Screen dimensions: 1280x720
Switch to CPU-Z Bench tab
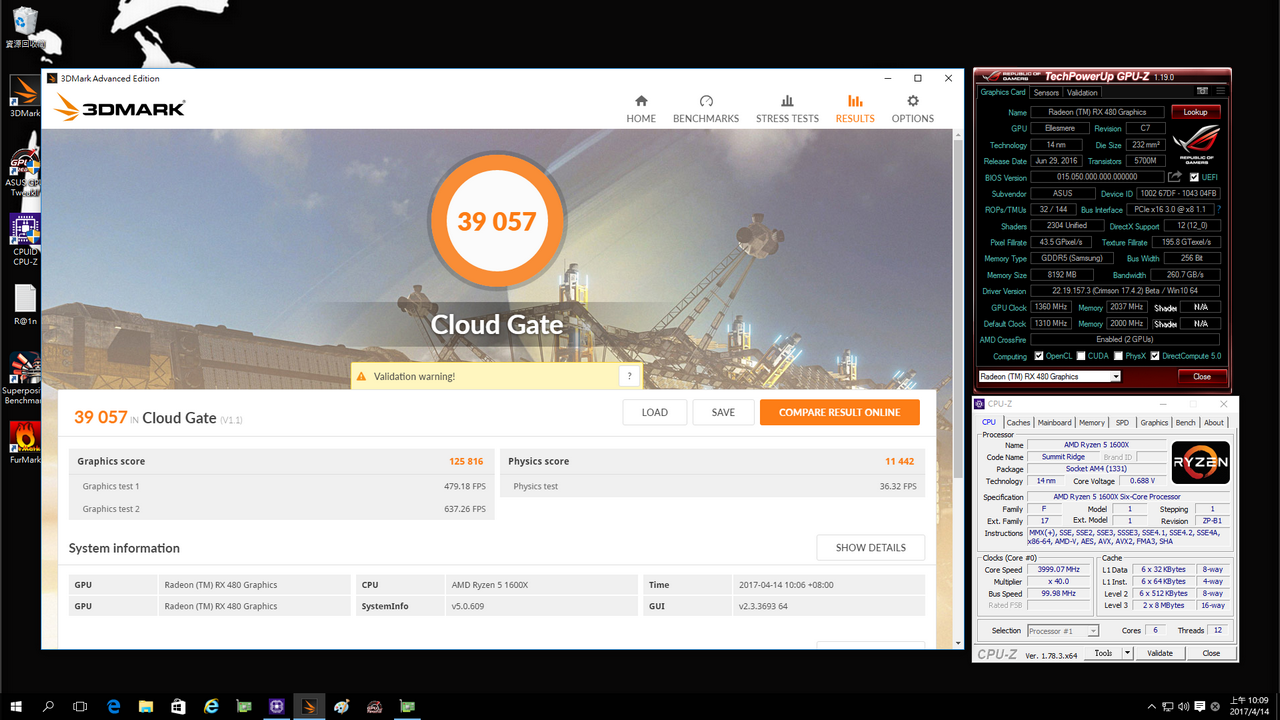point(1185,422)
